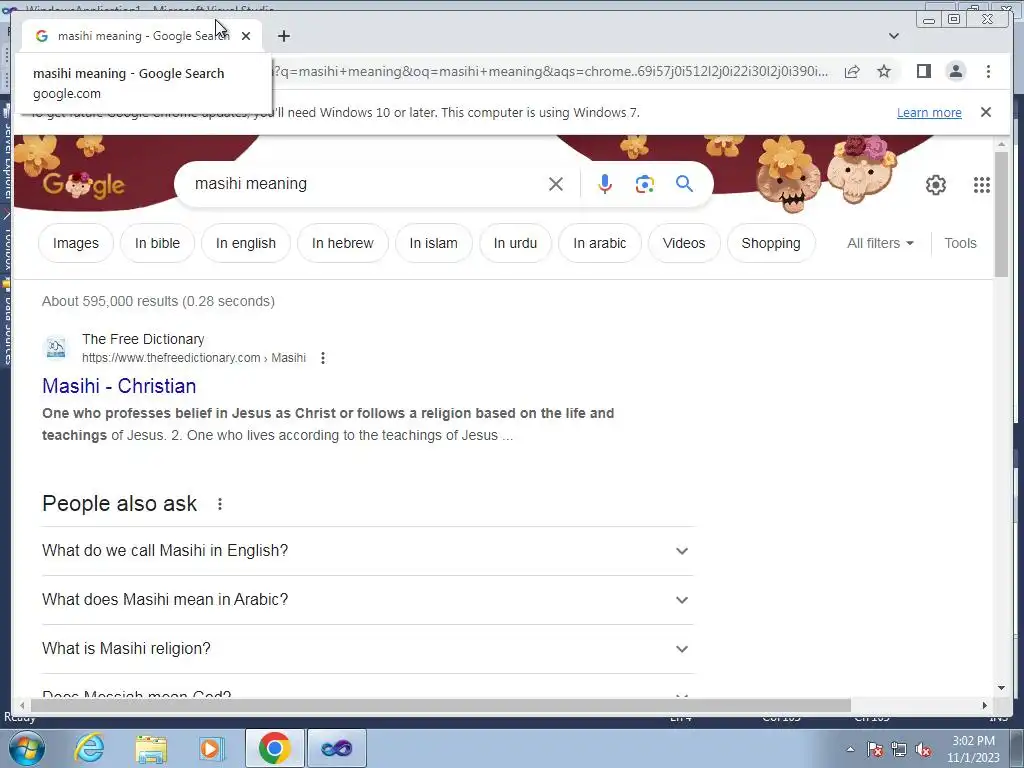
Task: Toggle the Chrome side panel
Action: [x=923, y=71]
